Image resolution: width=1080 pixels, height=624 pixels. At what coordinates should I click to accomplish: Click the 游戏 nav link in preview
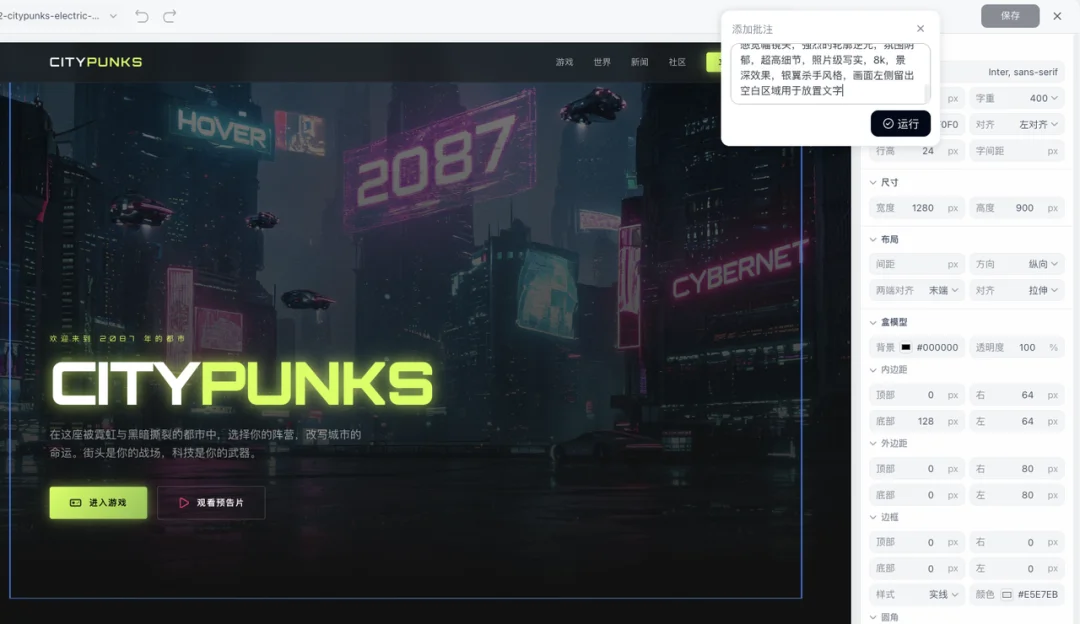tap(564, 62)
